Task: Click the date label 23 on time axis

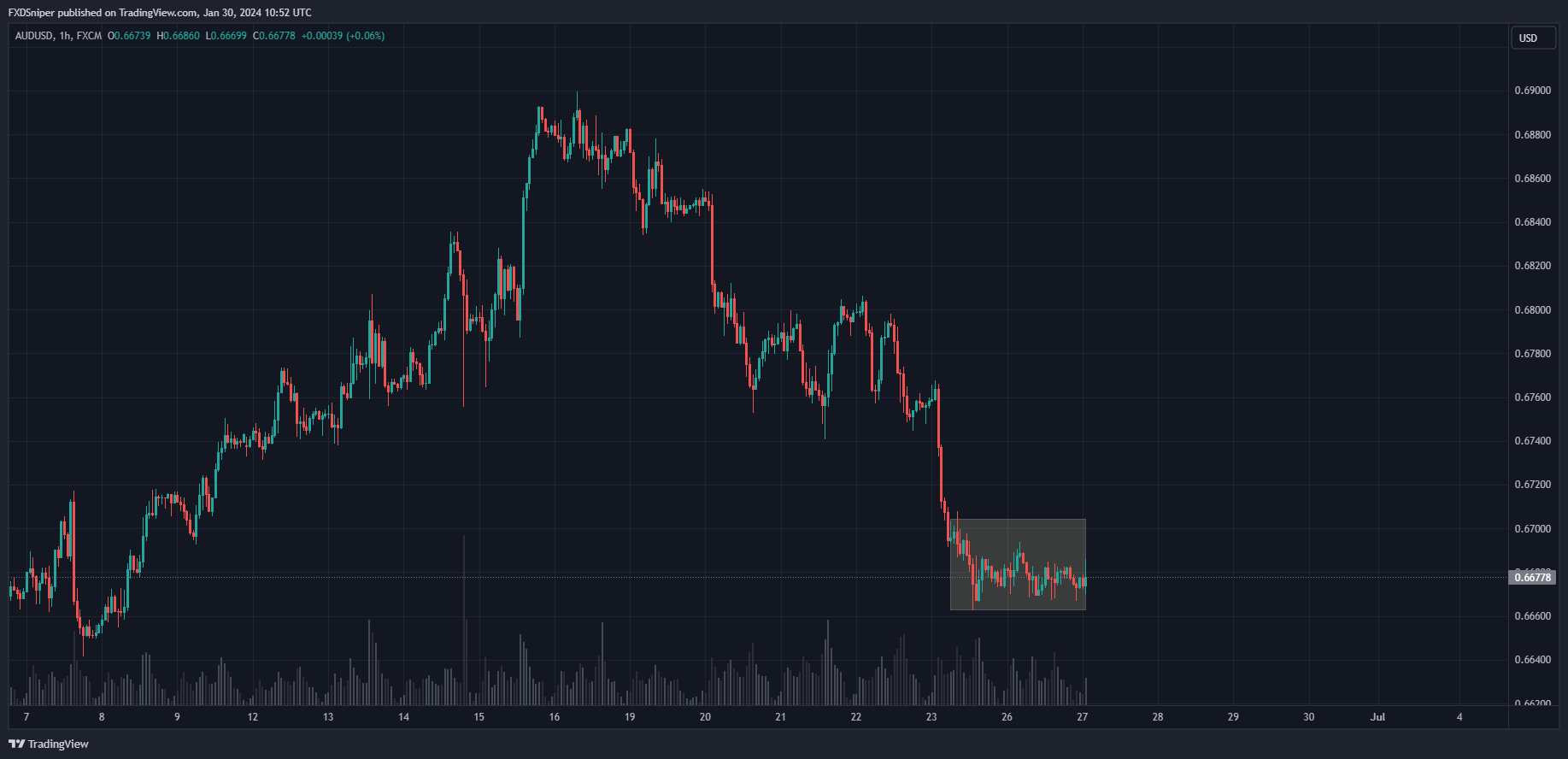Action: coord(931,717)
